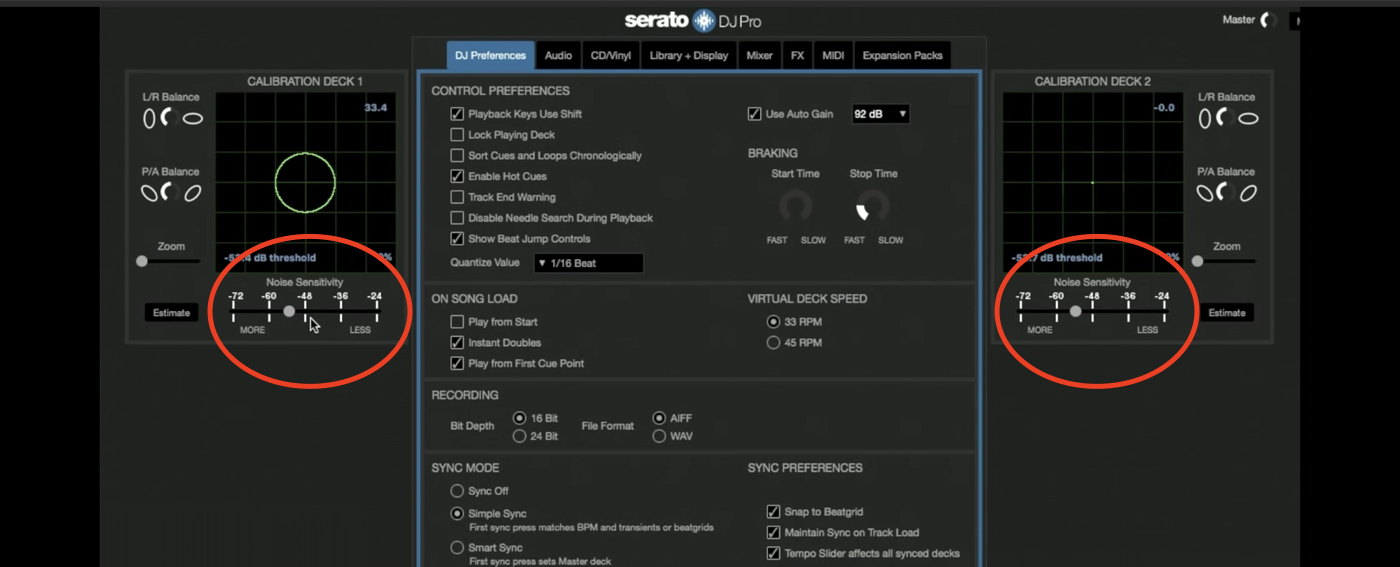
Task: Click the Braking Start Time knob
Action: [795, 207]
